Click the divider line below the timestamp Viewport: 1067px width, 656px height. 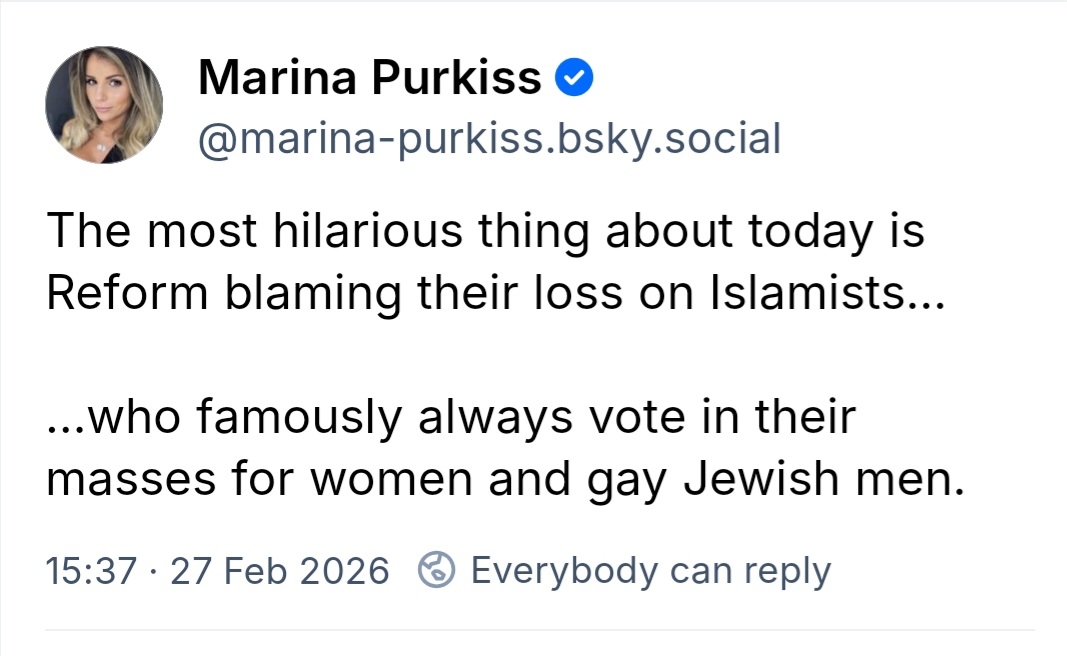coord(540,629)
